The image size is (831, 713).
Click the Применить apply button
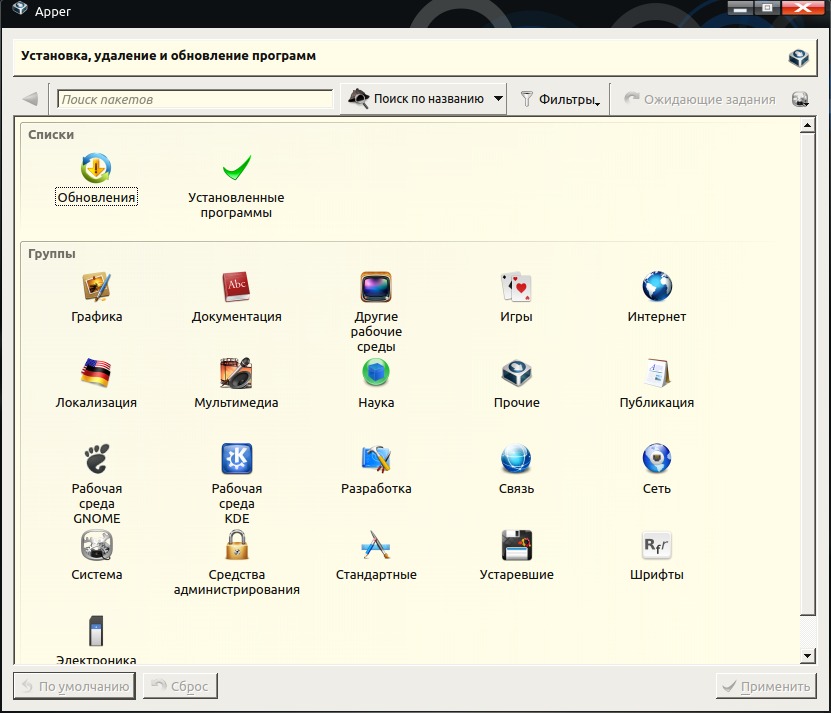[x=766, y=686]
